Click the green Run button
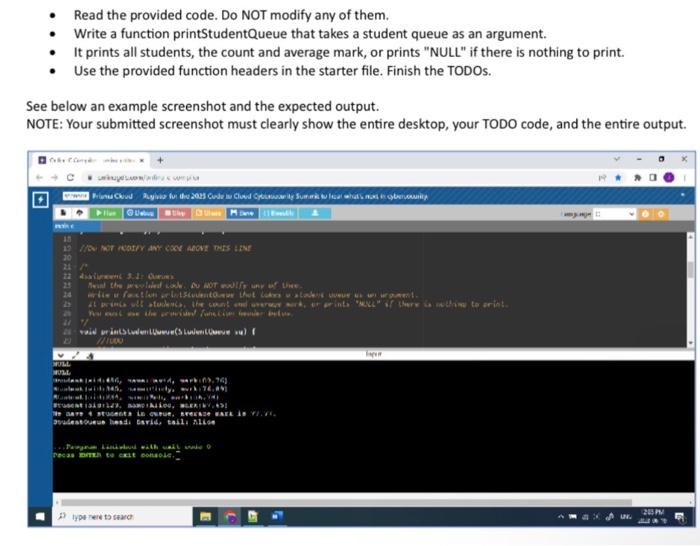 point(105,213)
